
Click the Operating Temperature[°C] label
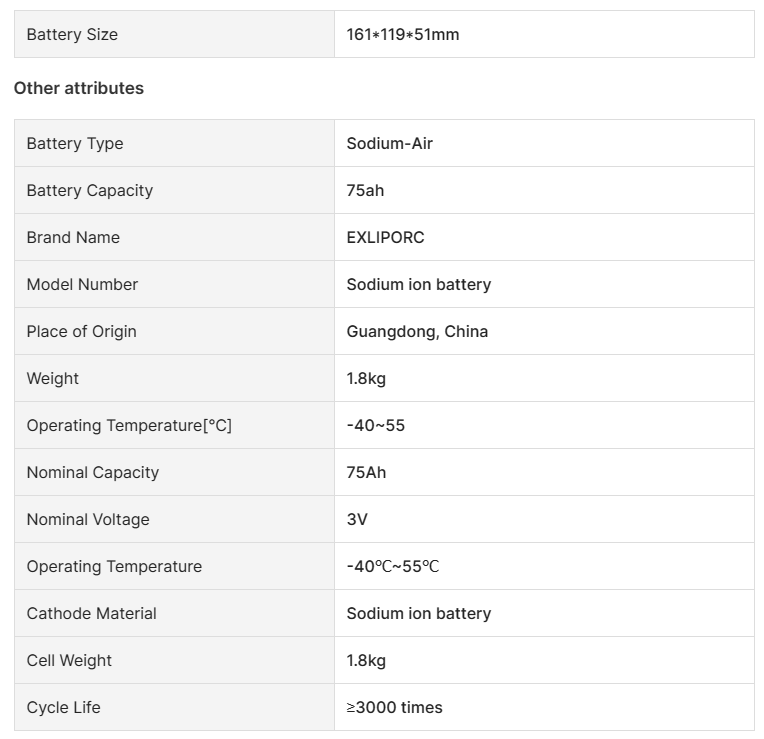pyautogui.click(x=129, y=425)
